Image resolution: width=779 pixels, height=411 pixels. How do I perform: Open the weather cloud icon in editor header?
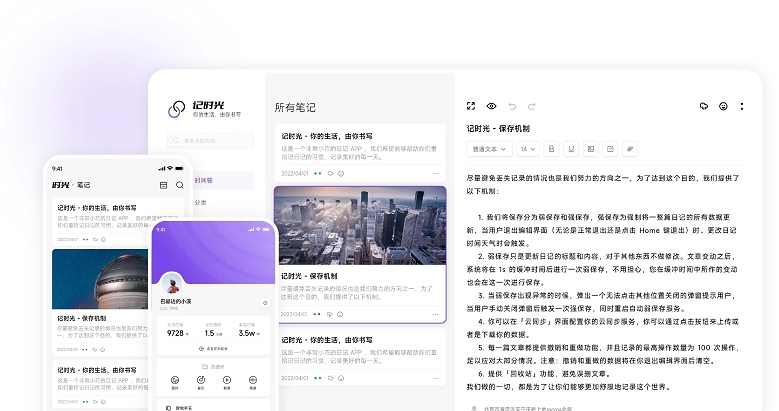[x=703, y=106]
